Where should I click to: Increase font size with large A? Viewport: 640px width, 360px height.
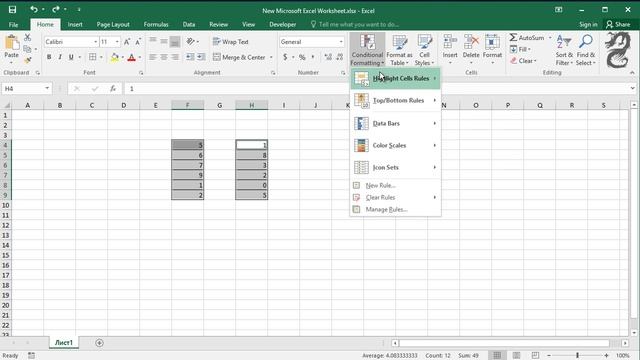tap(127, 42)
